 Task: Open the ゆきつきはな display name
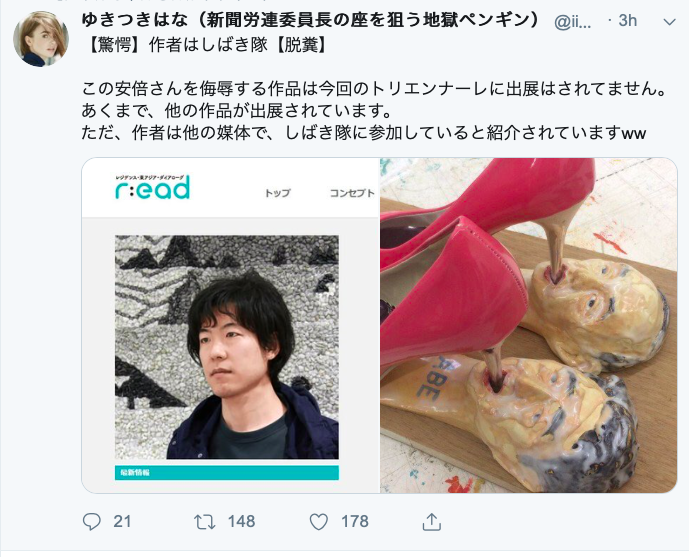point(310,20)
